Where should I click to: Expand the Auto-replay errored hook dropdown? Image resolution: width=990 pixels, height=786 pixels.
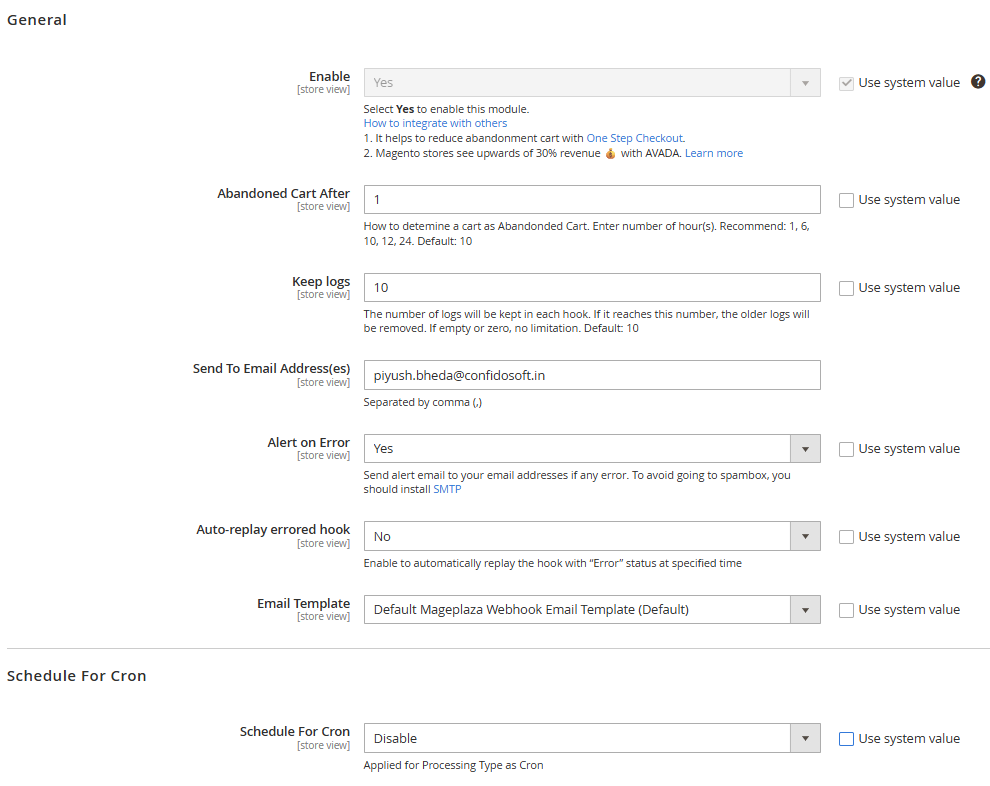point(591,537)
